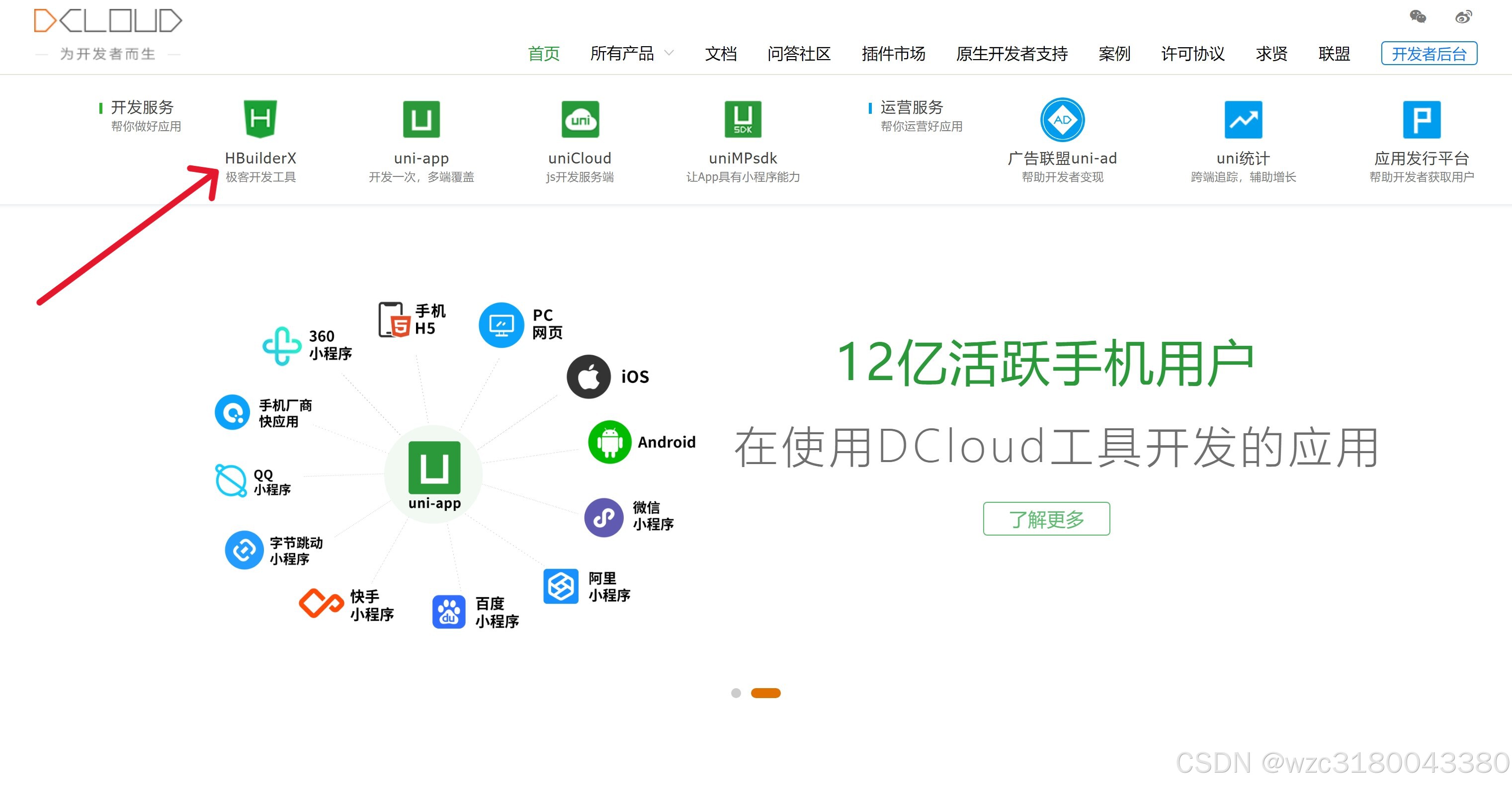Select the active orange carousel indicator
This screenshot has height=788, width=1512.
(765, 693)
